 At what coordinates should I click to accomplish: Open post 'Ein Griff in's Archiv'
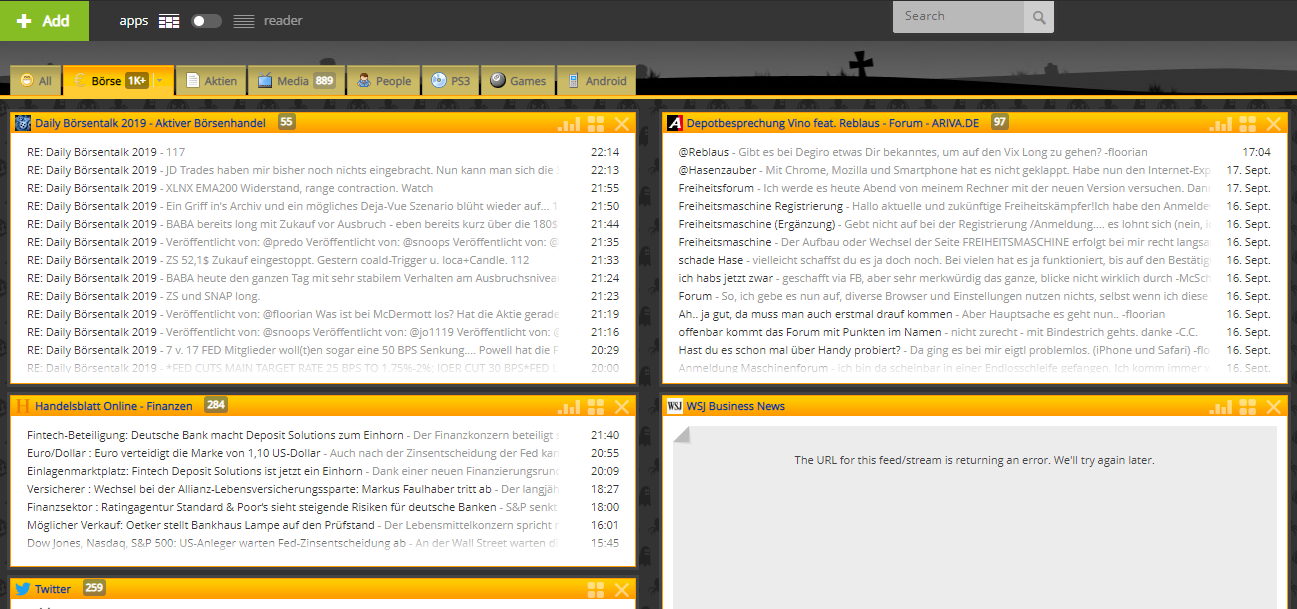(x=323, y=206)
